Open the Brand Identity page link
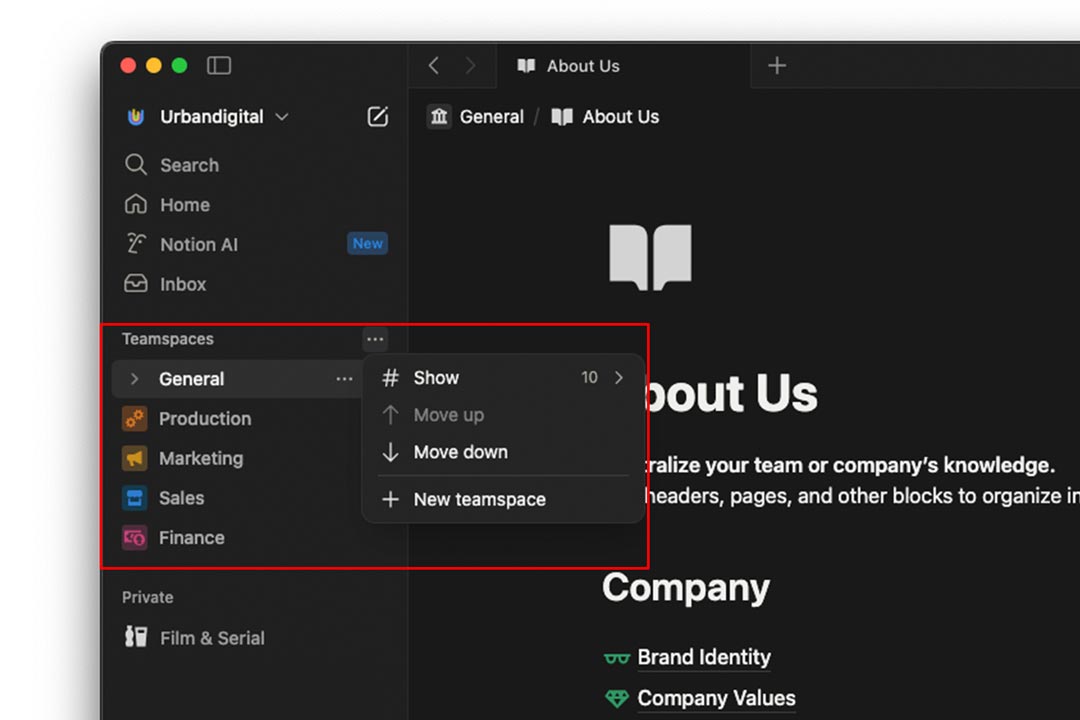This screenshot has height=720, width=1080. tap(704, 657)
